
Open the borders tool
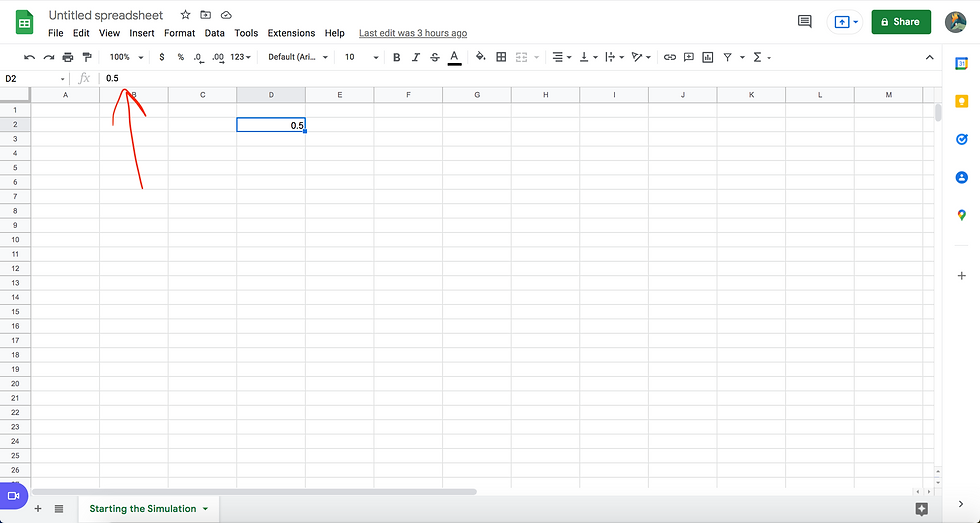click(501, 57)
